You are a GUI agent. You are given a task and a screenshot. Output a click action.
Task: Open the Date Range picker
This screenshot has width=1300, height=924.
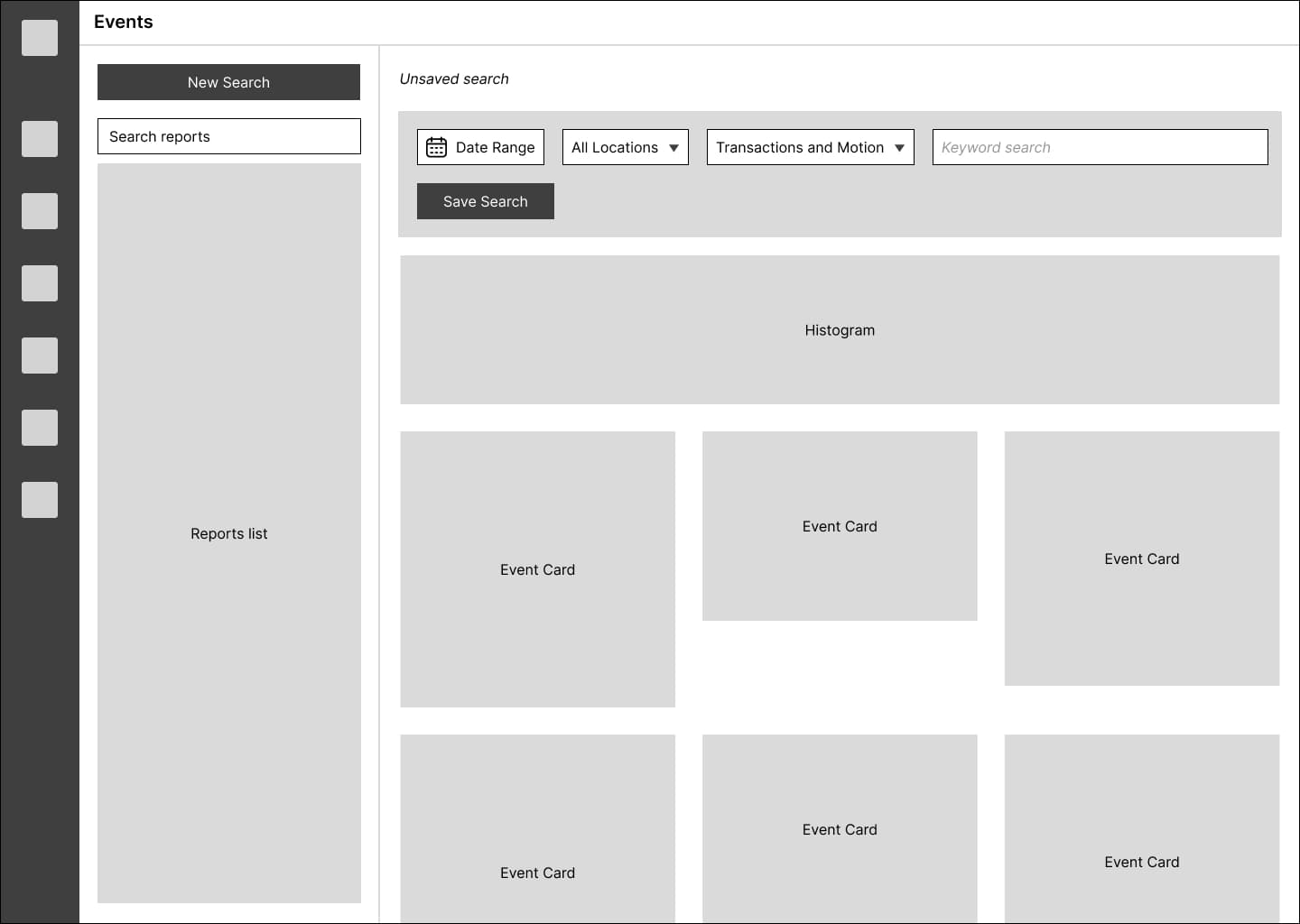click(x=480, y=146)
